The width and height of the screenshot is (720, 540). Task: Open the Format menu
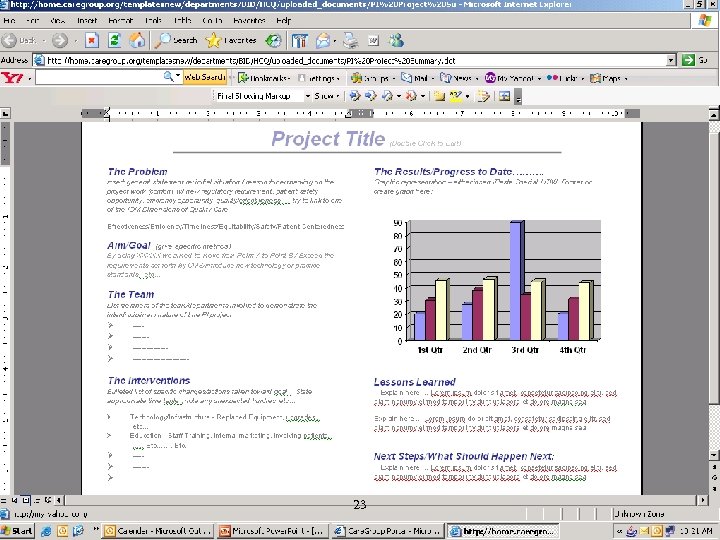(120, 21)
